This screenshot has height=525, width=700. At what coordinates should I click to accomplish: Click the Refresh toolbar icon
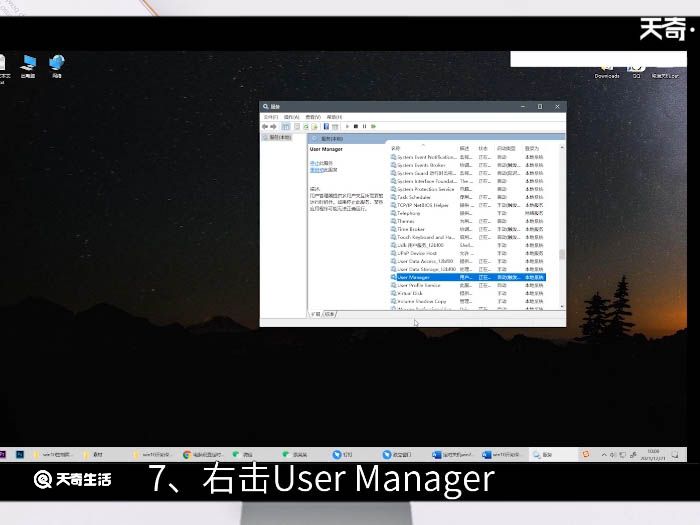coord(306,127)
